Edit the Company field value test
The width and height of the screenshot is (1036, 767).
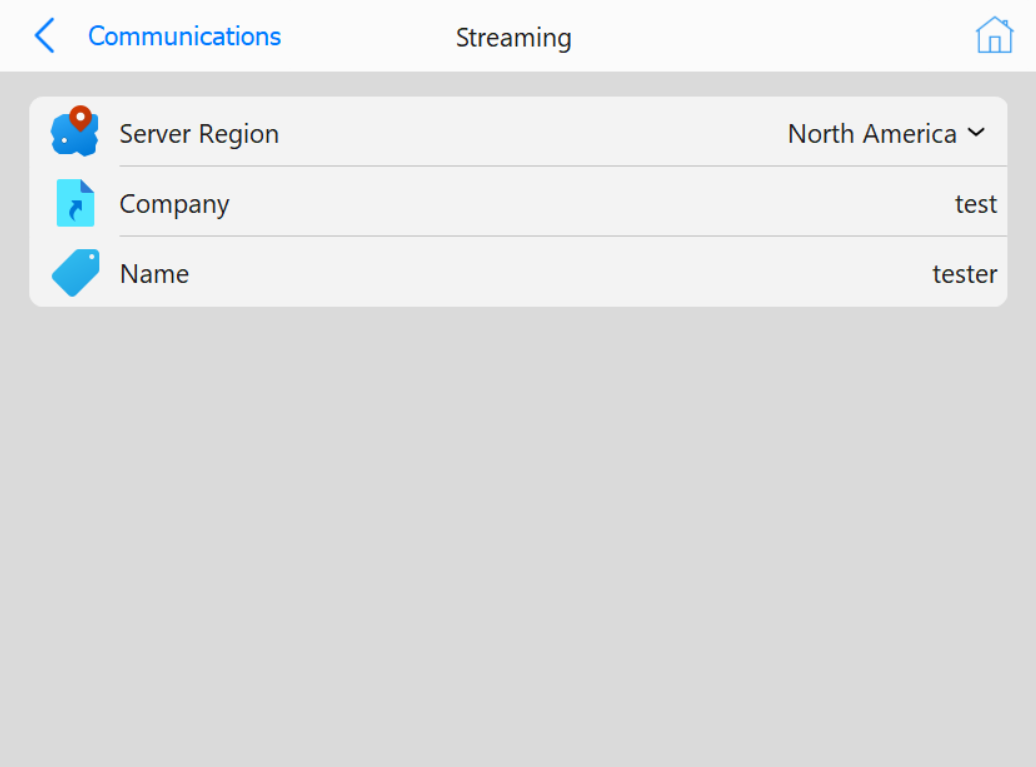click(975, 203)
